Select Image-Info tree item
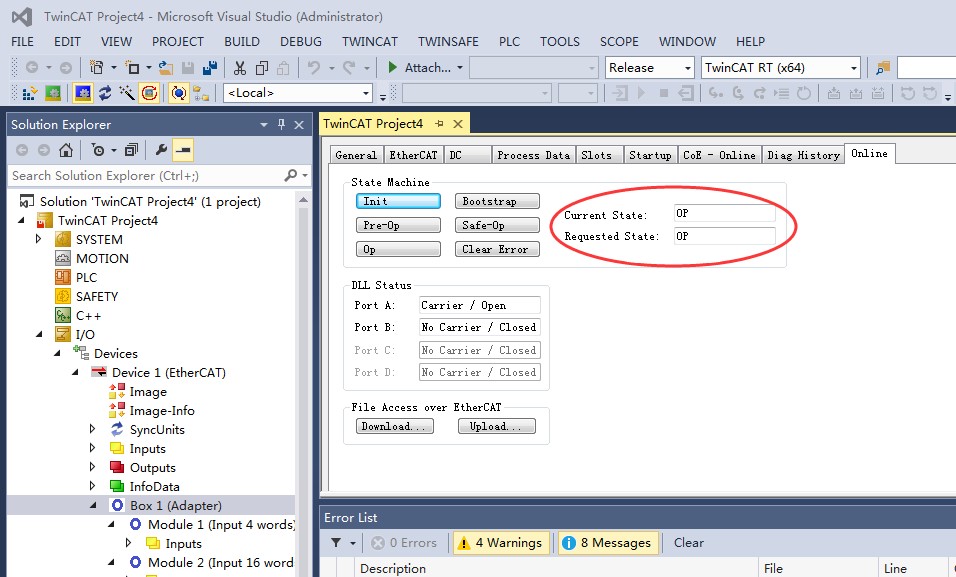 [162, 410]
